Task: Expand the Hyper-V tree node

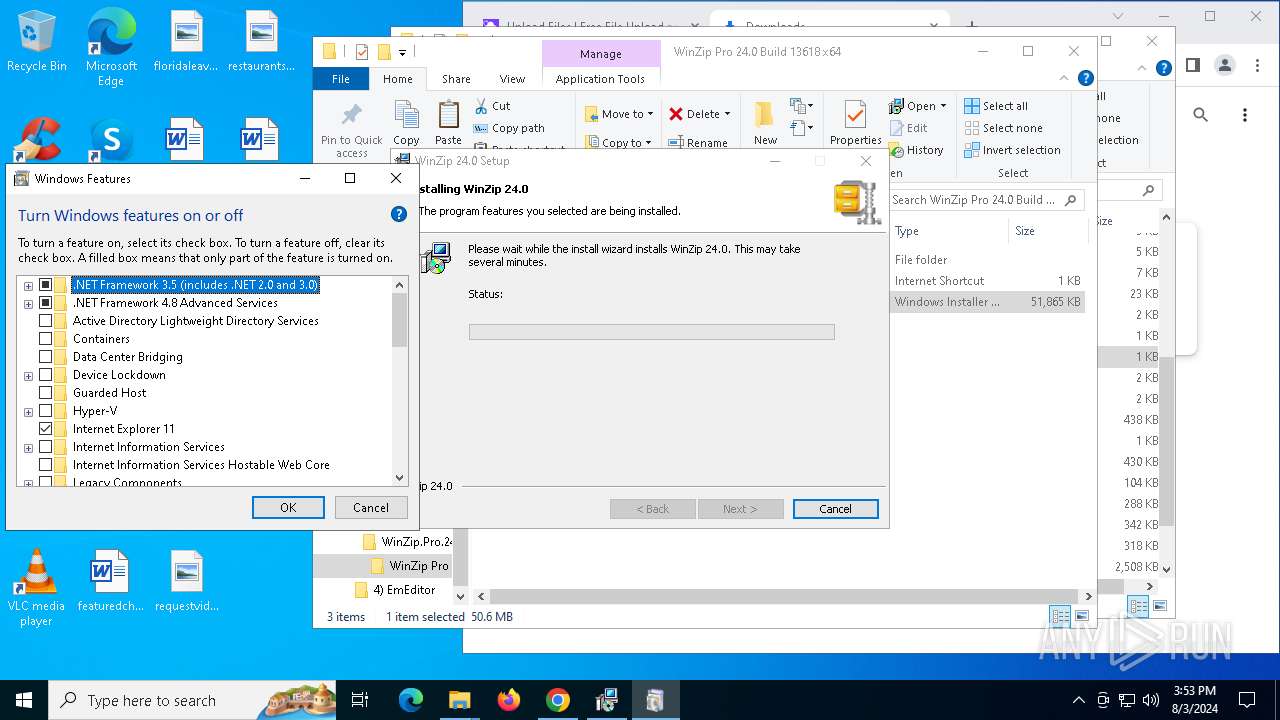Action: point(28,412)
